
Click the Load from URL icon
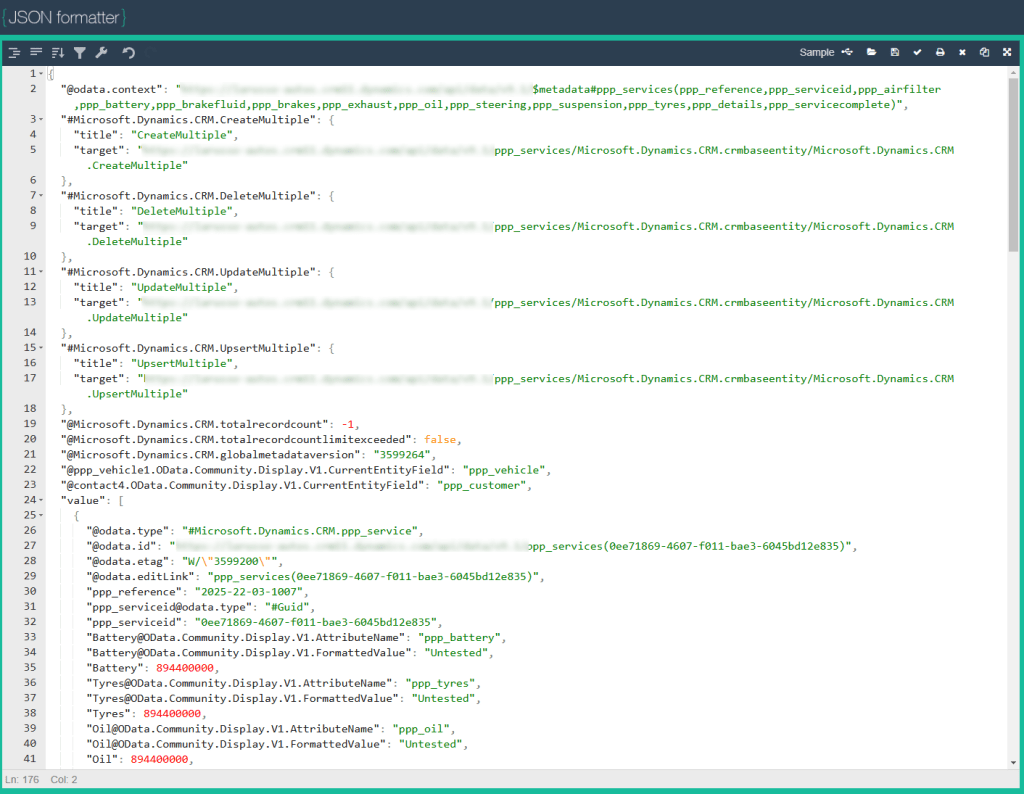pos(848,52)
